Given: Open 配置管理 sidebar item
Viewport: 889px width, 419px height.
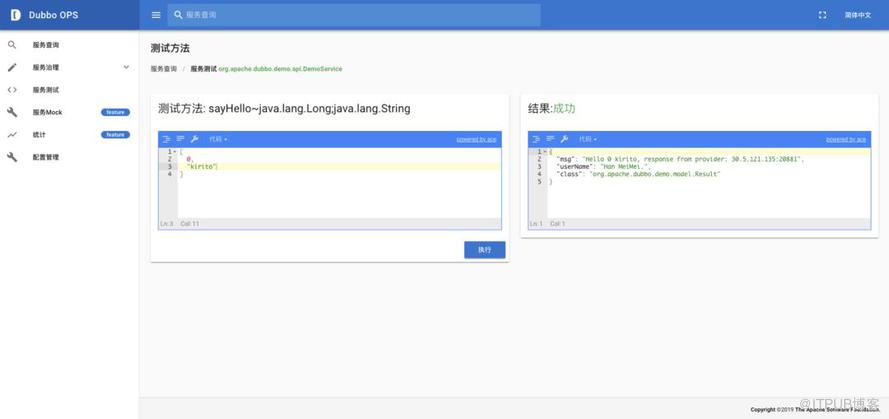Looking at the screenshot, I should tap(45, 157).
